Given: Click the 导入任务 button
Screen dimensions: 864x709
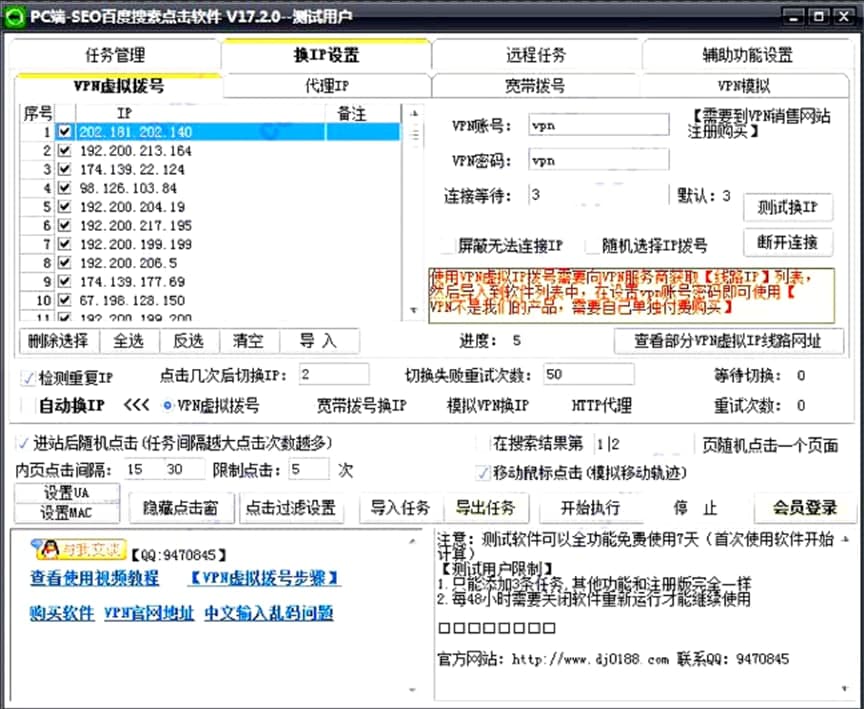Looking at the screenshot, I should coord(400,508).
